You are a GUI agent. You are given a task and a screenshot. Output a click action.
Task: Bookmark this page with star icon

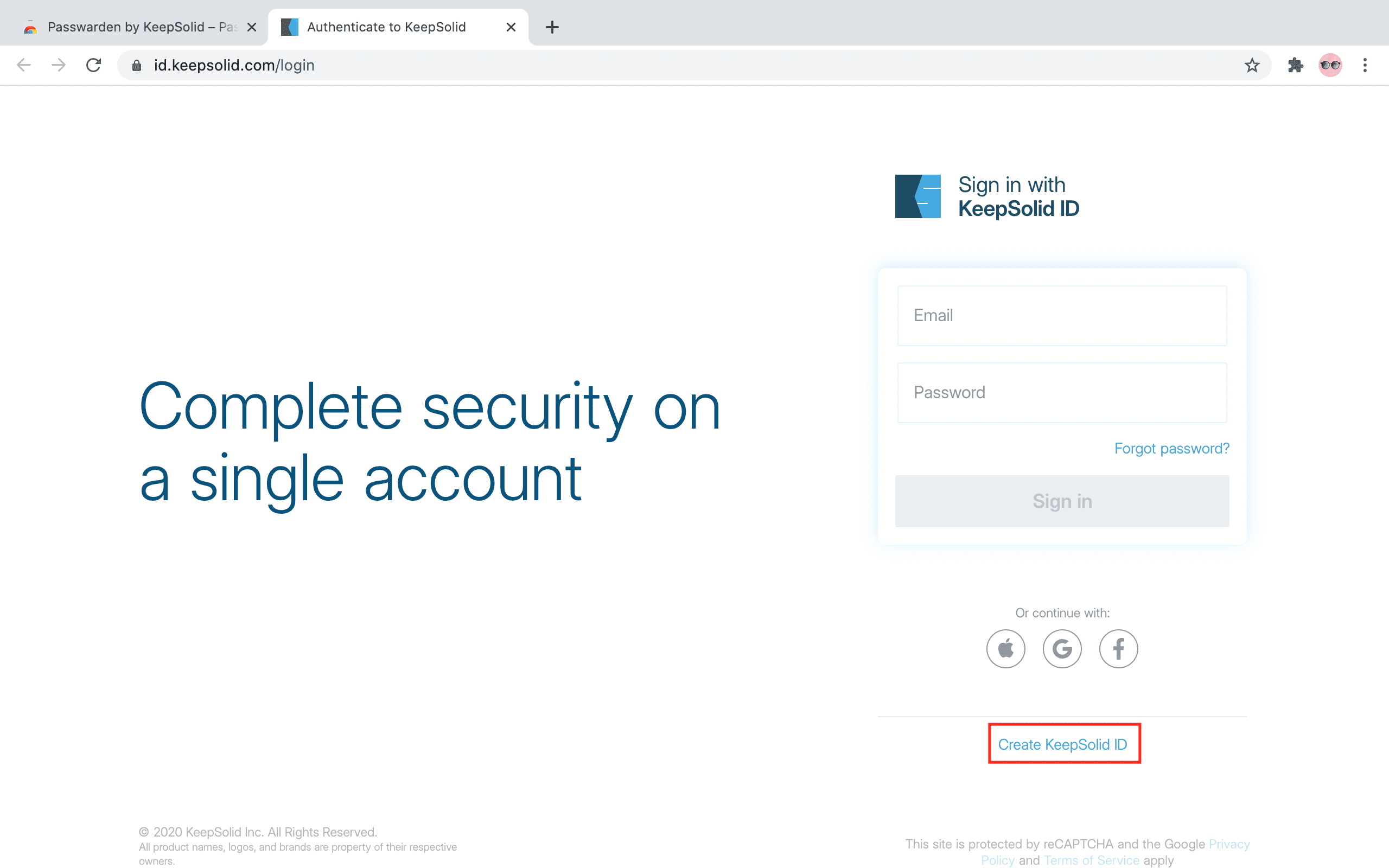(x=1252, y=66)
